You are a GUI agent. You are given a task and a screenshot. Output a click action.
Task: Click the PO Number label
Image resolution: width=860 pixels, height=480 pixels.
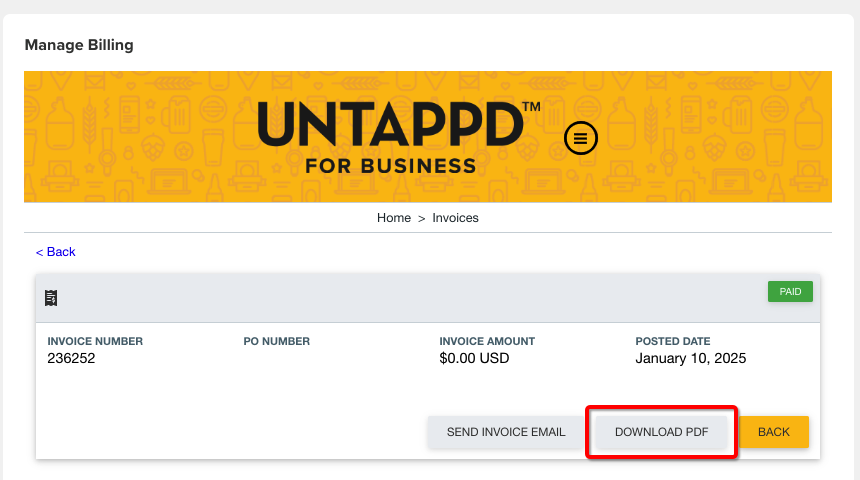276,341
